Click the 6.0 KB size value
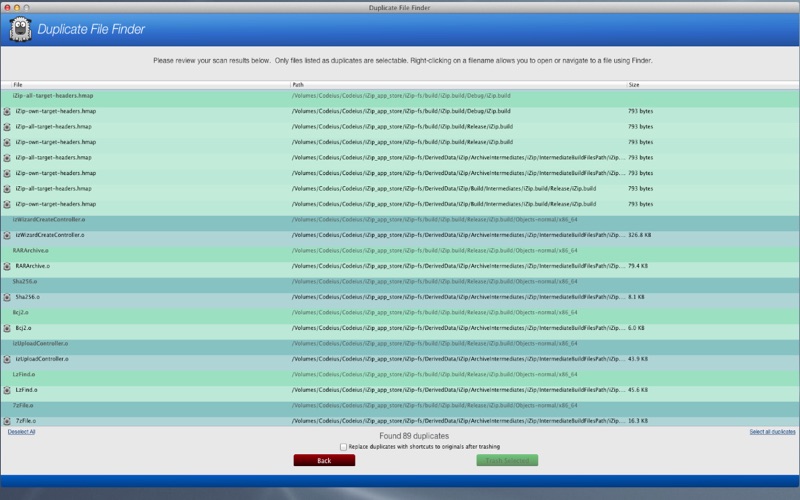This screenshot has width=800, height=500. (x=636, y=328)
